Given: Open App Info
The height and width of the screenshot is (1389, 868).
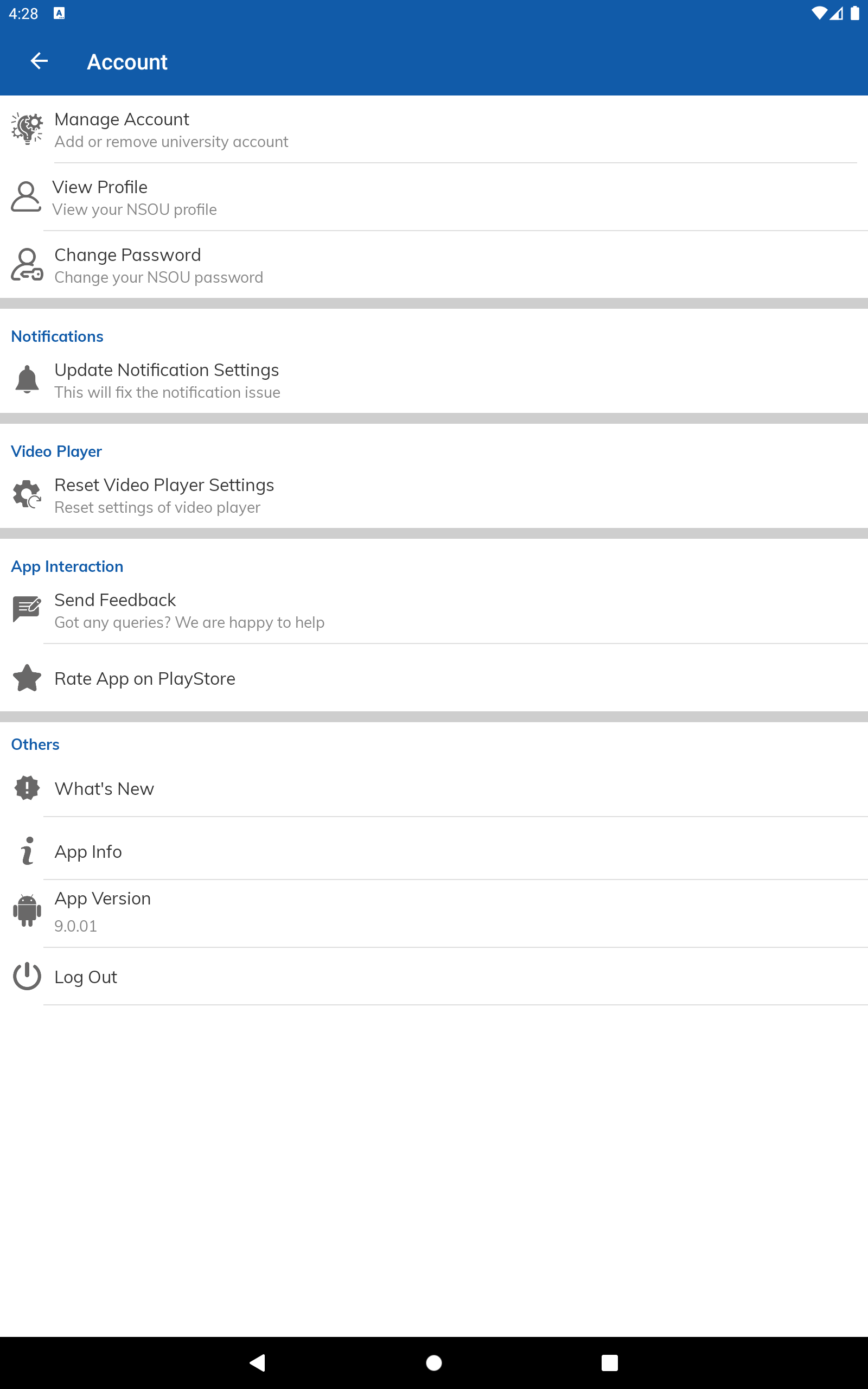Looking at the screenshot, I should [88, 851].
